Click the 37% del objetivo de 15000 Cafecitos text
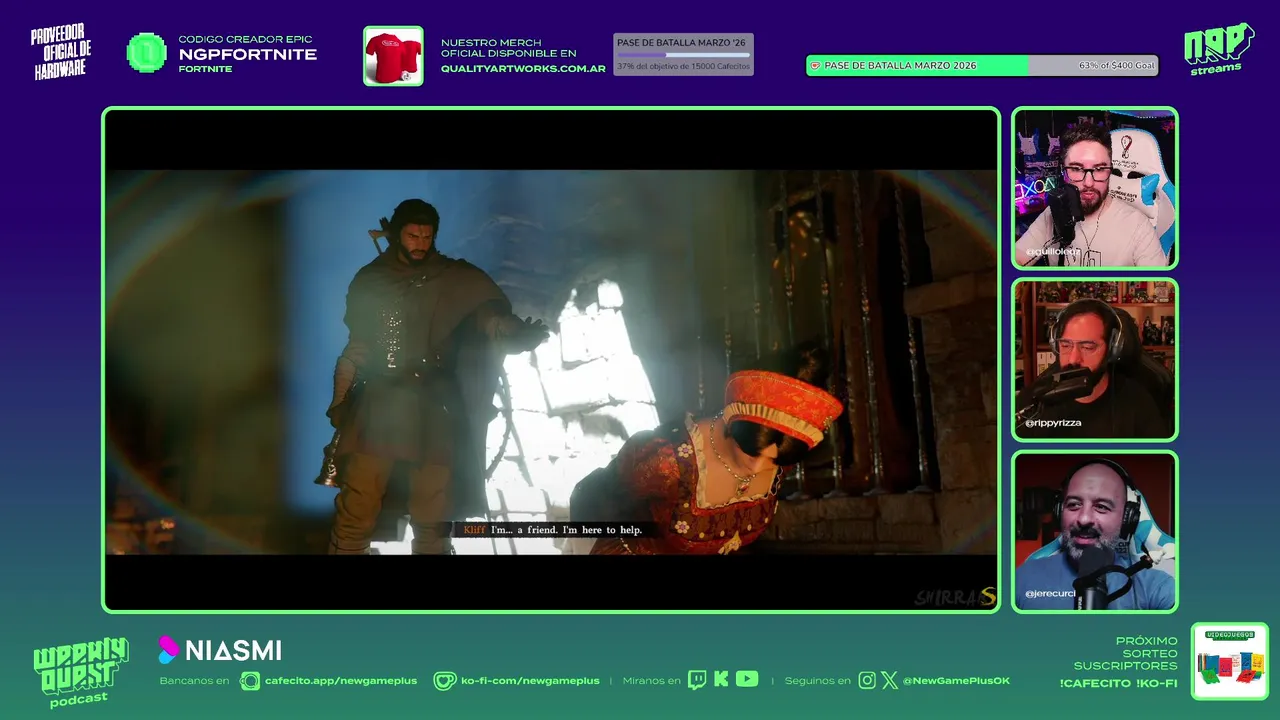 [x=683, y=66]
